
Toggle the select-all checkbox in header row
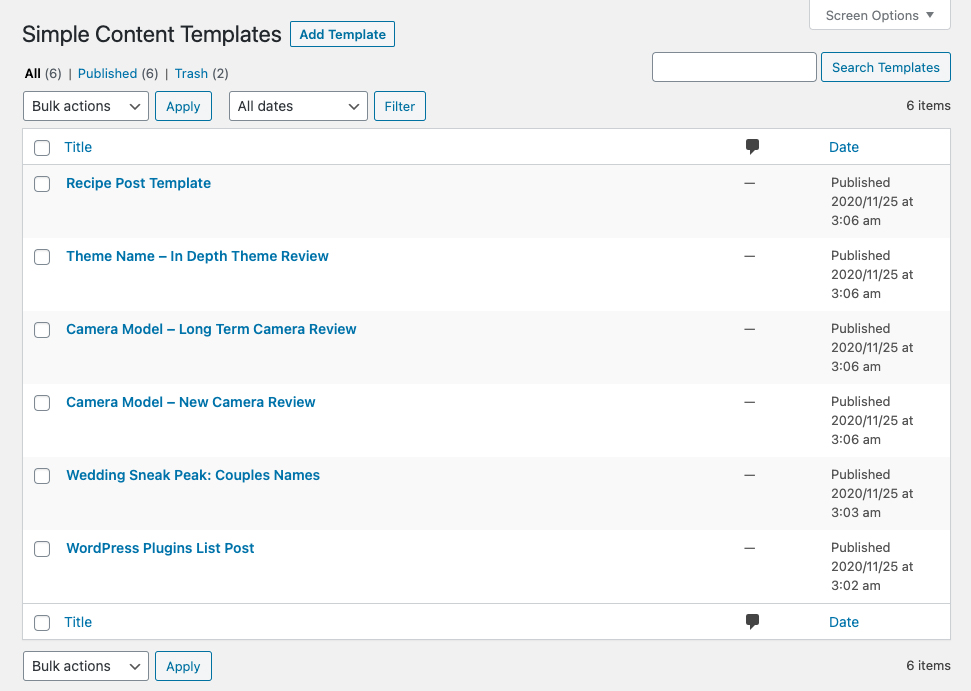[x=42, y=148]
